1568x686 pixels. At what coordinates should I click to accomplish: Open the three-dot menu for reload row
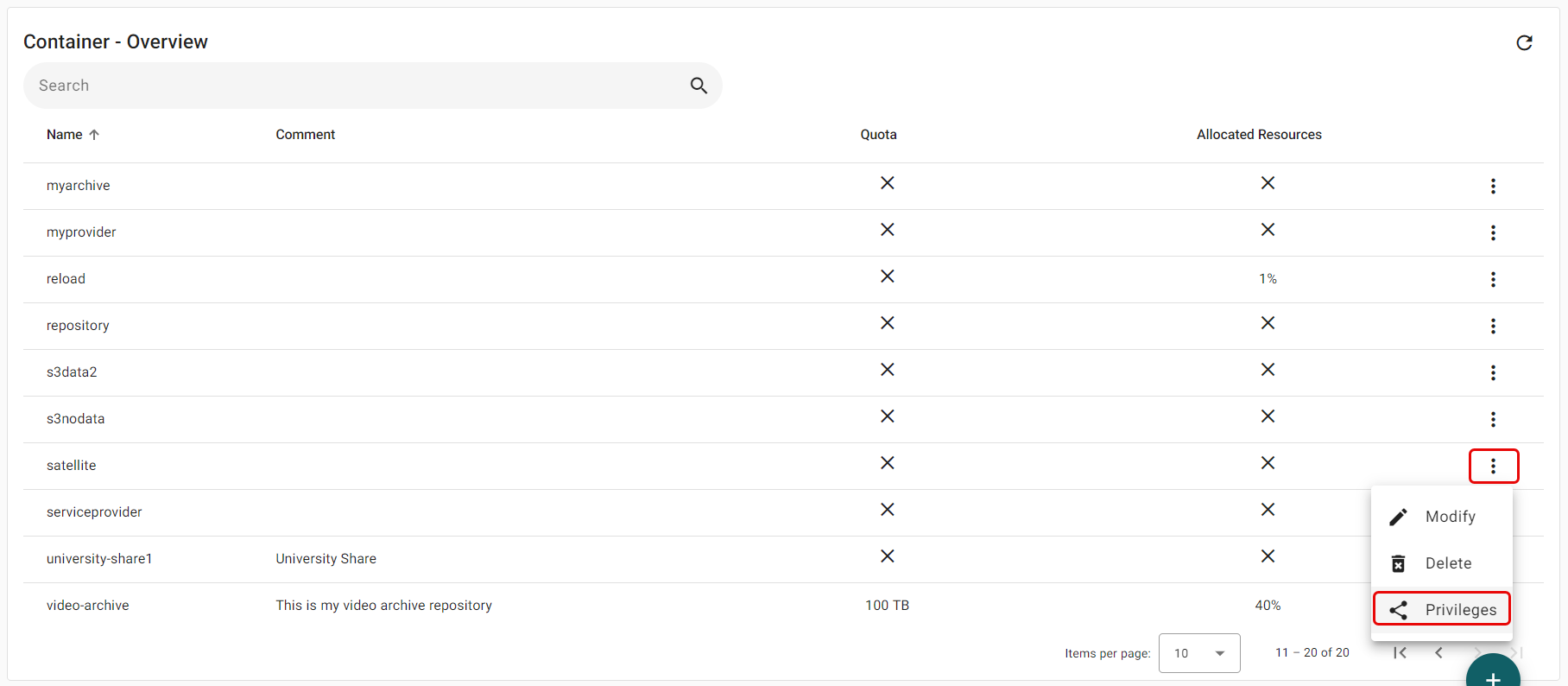click(1493, 279)
